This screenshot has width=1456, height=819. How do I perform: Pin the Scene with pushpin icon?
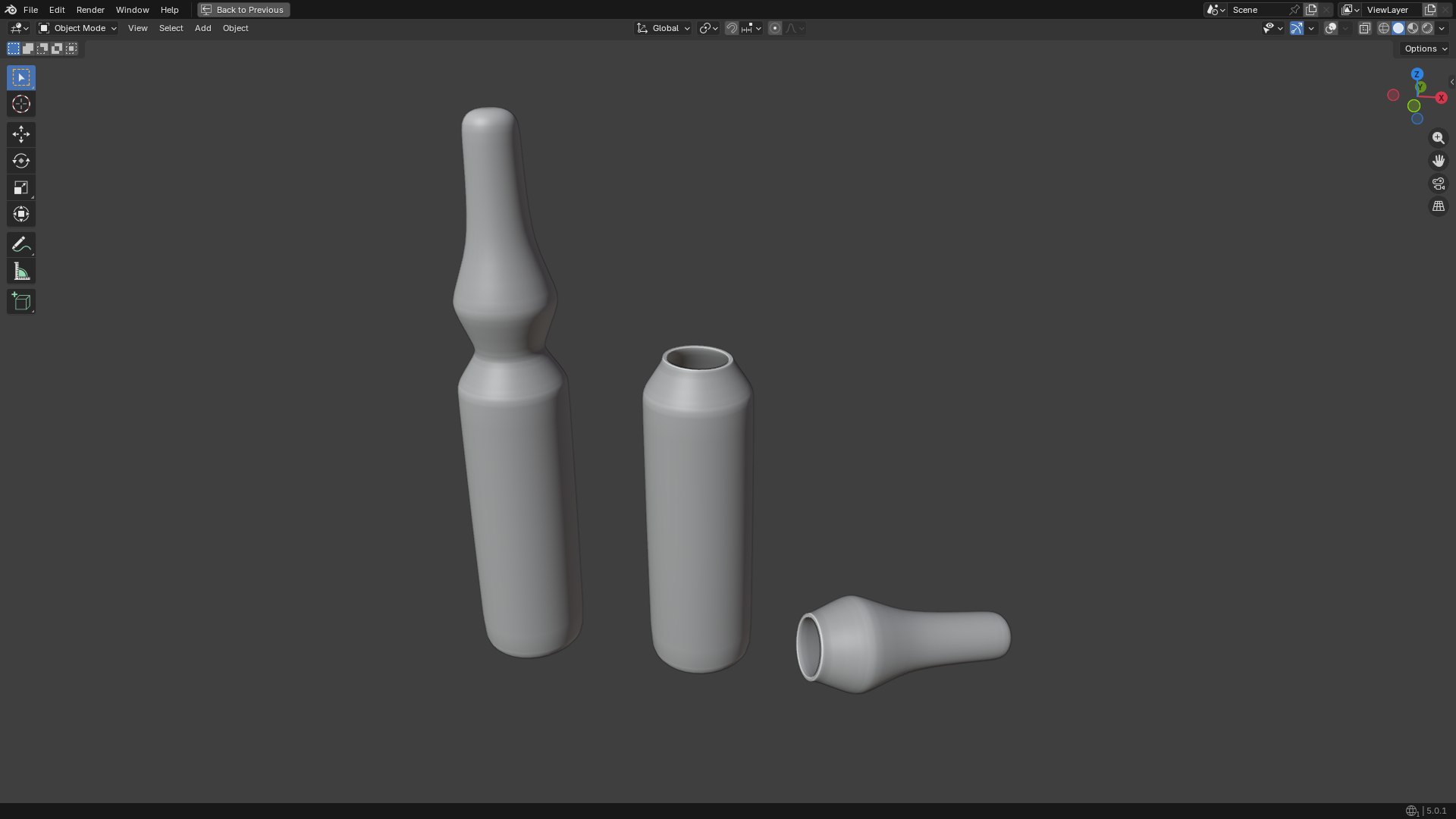(x=1294, y=10)
